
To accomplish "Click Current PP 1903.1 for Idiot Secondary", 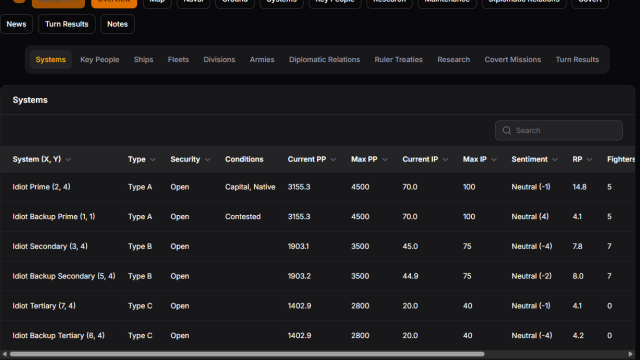I will point(298,247).
